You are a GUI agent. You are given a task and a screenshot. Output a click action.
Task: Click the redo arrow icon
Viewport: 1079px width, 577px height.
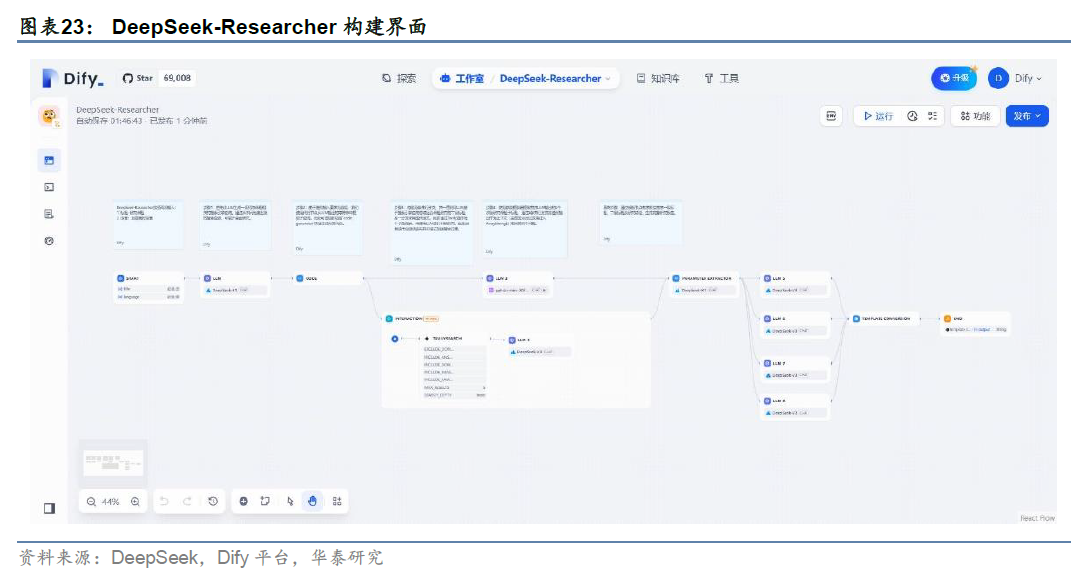[x=187, y=501]
